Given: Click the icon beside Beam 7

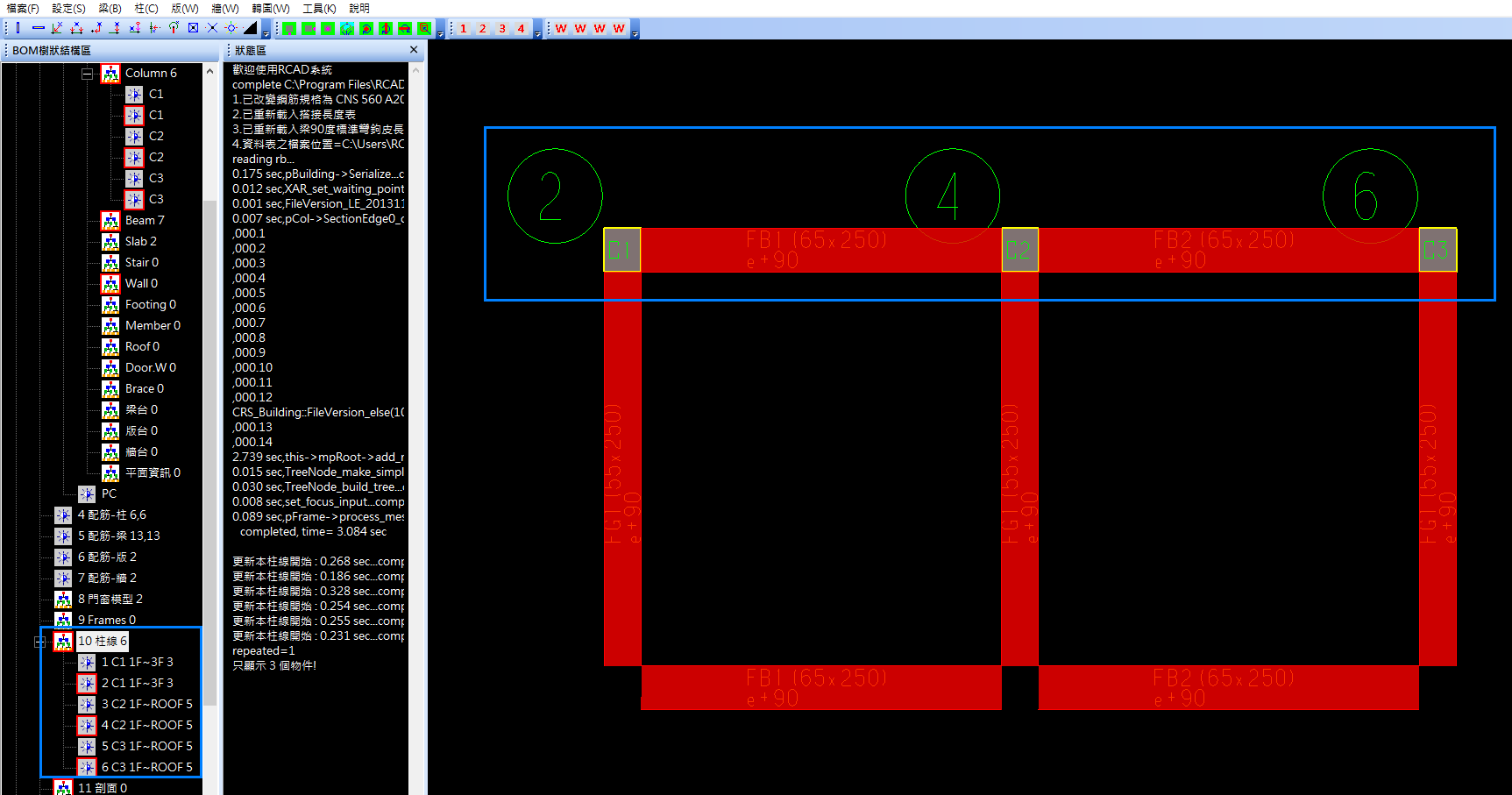Looking at the screenshot, I should 110,220.
